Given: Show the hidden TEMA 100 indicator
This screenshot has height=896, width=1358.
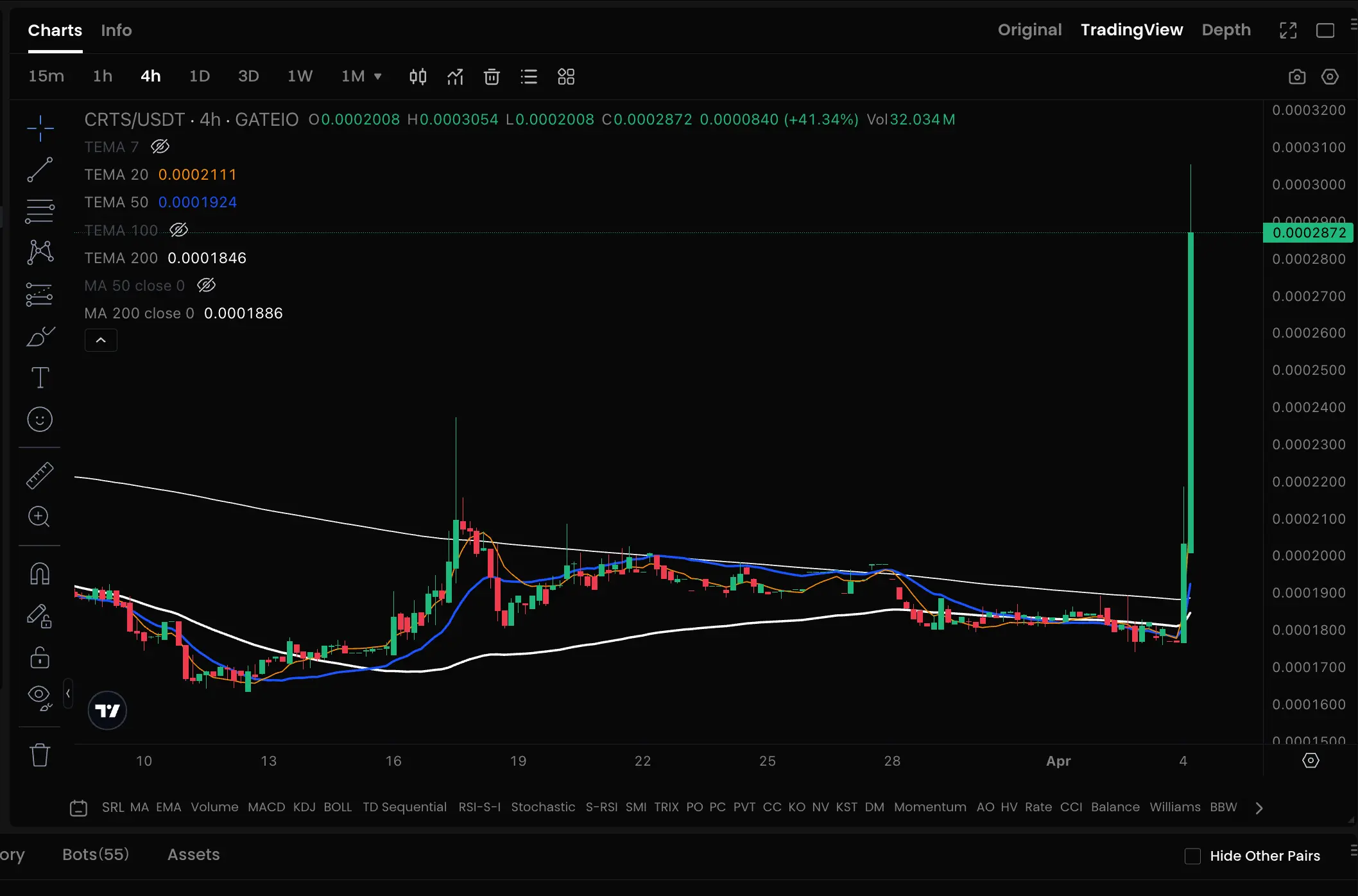Looking at the screenshot, I should 178,230.
